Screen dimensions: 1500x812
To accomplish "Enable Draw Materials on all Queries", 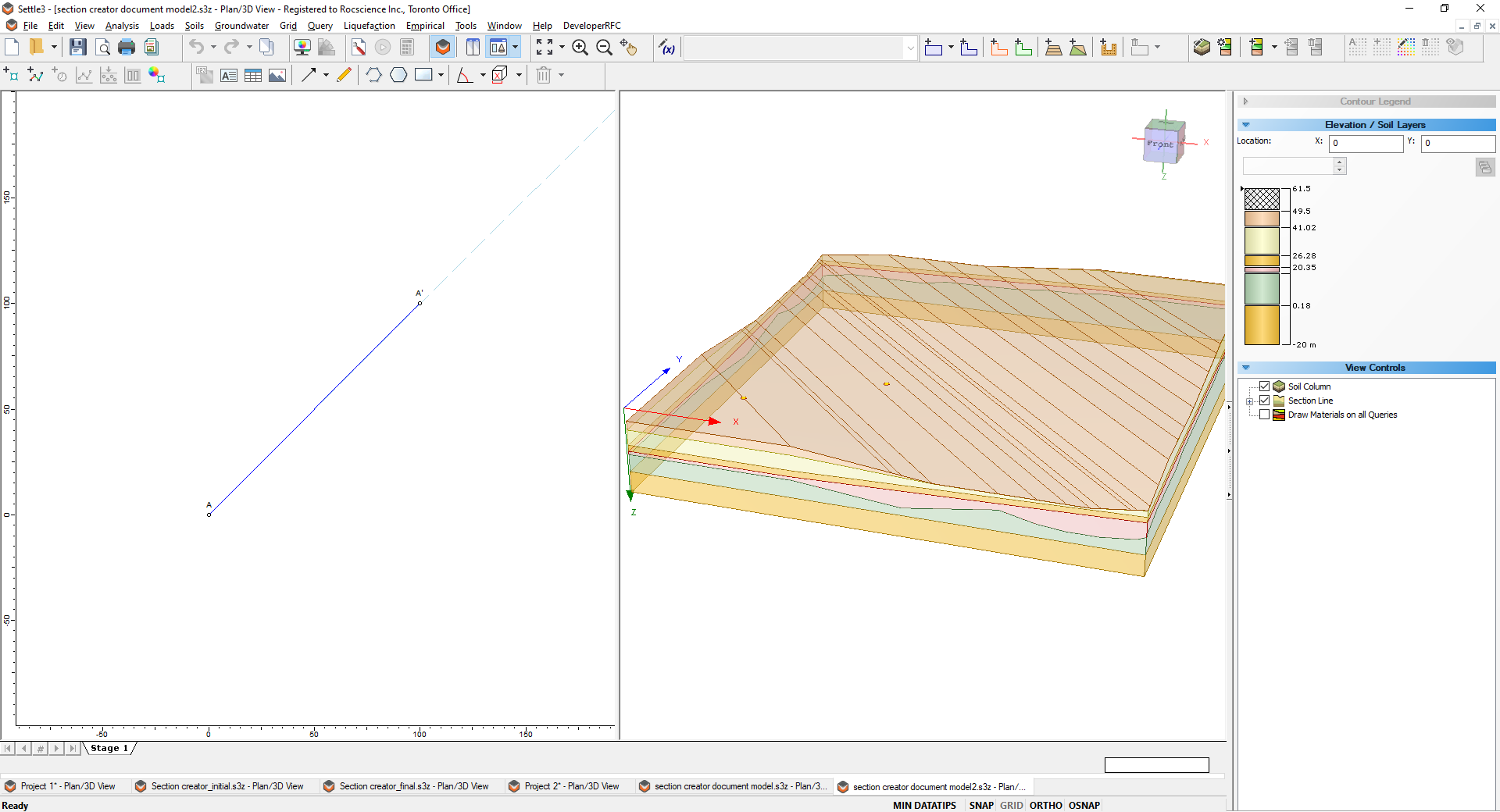I will (x=1265, y=415).
